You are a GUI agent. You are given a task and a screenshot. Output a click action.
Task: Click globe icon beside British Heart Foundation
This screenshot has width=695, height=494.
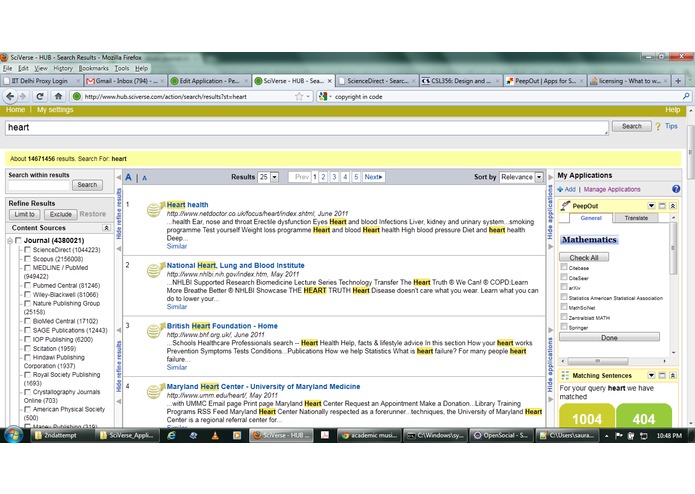(156, 330)
